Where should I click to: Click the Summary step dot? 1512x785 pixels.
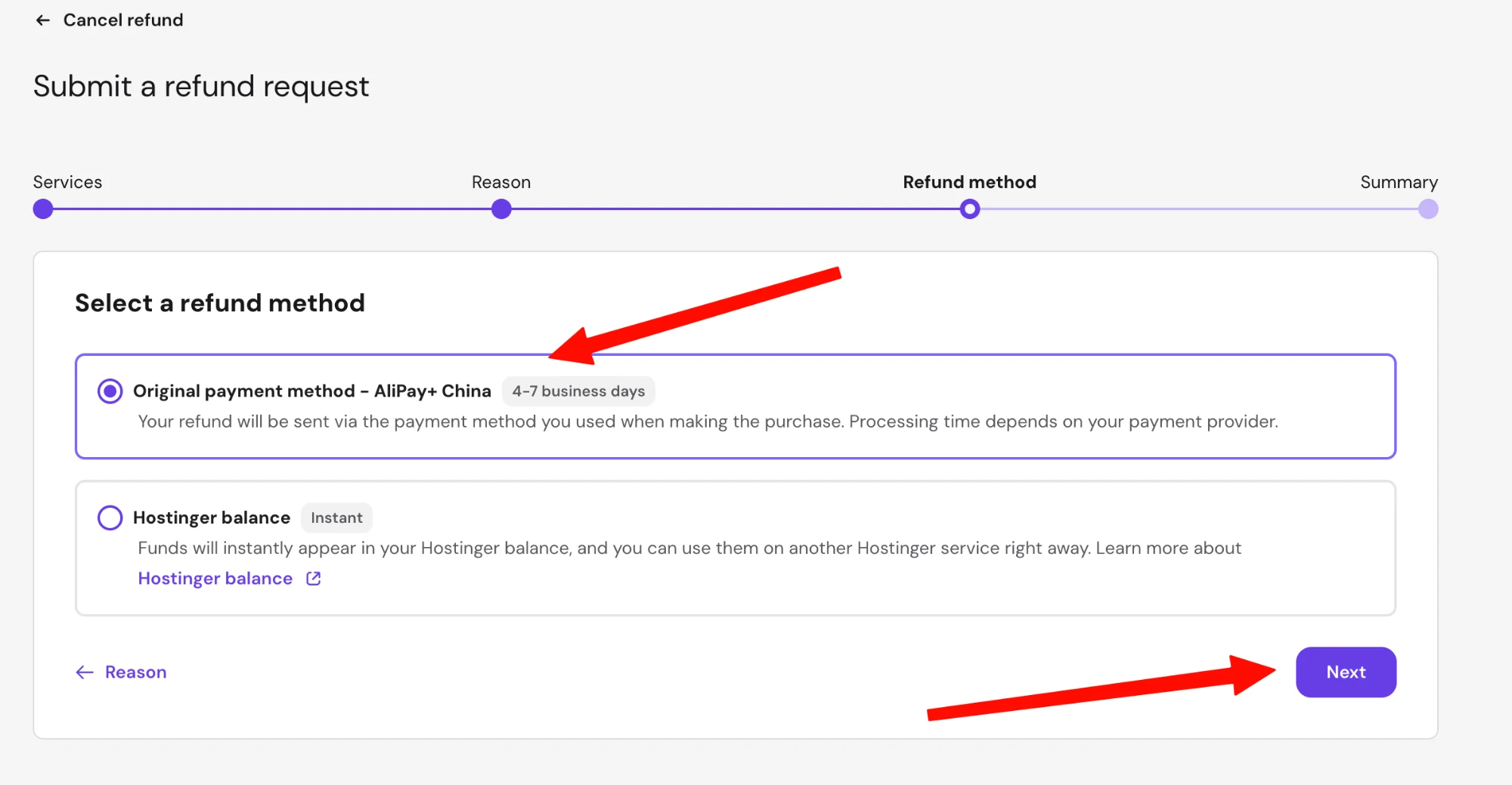click(1428, 209)
